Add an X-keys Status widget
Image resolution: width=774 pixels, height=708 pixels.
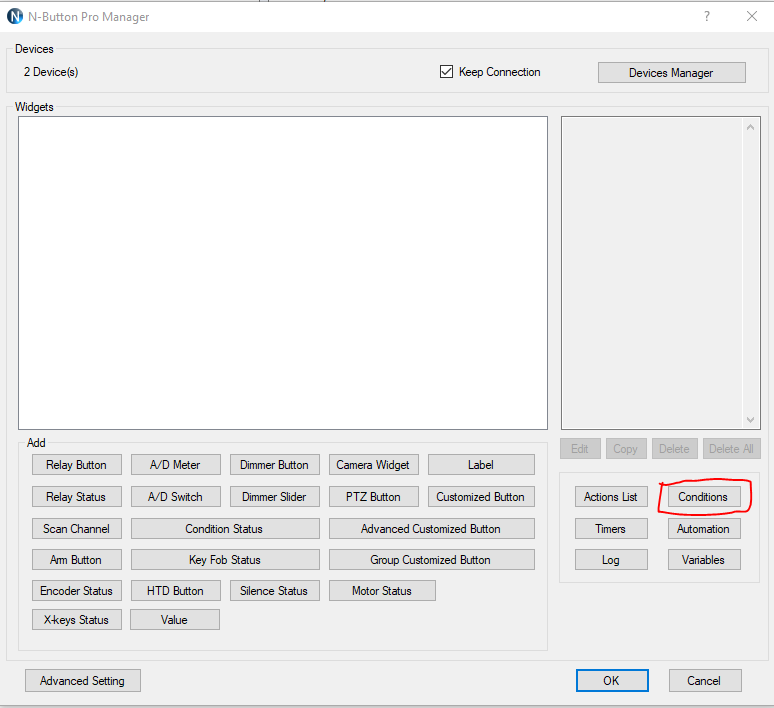pos(77,620)
